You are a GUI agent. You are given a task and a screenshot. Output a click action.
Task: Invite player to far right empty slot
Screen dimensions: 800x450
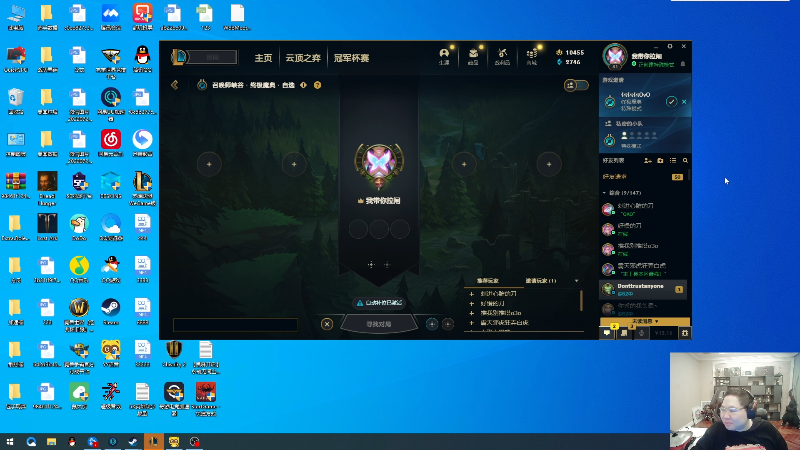point(549,164)
